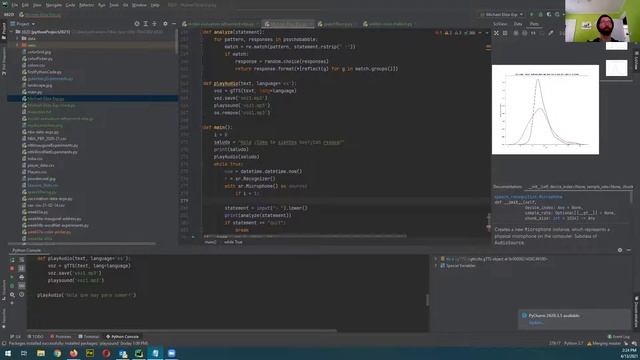Switch to the Plots tab in SciView
This screenshot has width=640, height=360.
[534, 24]
